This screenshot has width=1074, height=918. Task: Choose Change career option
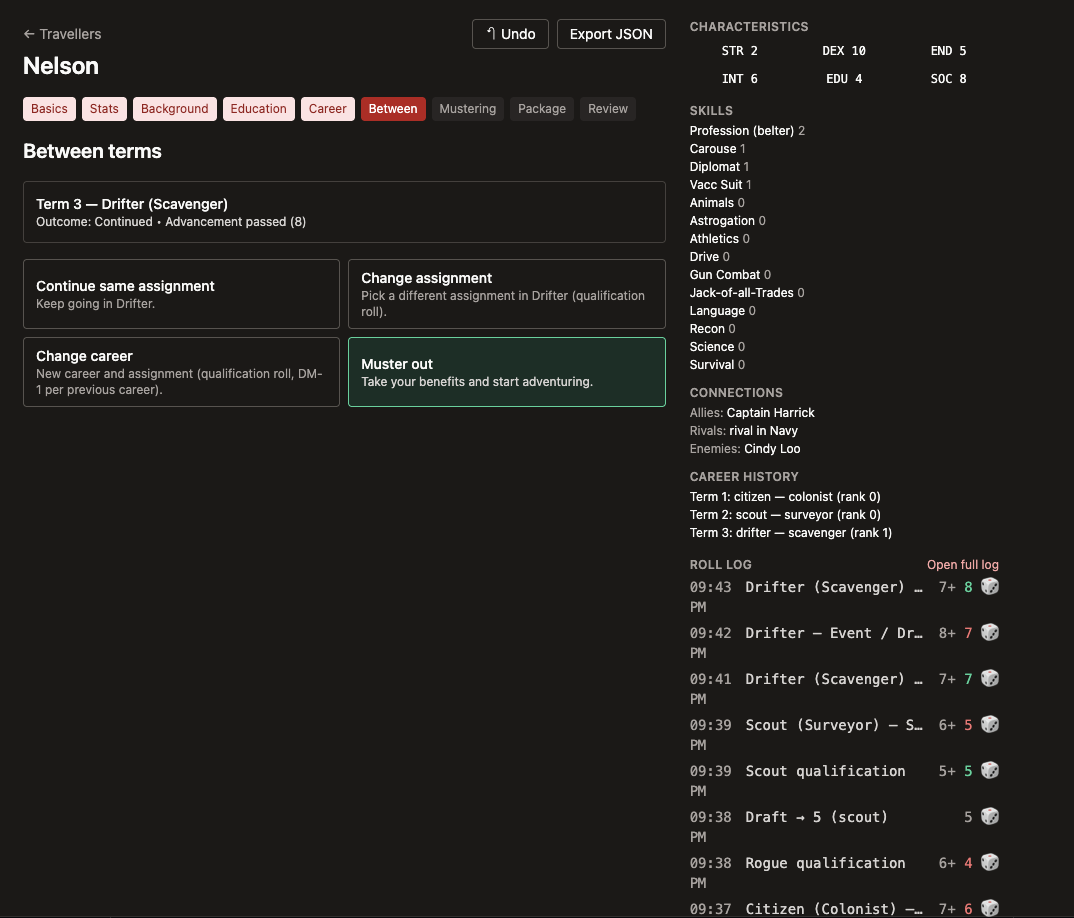[182, 372]
